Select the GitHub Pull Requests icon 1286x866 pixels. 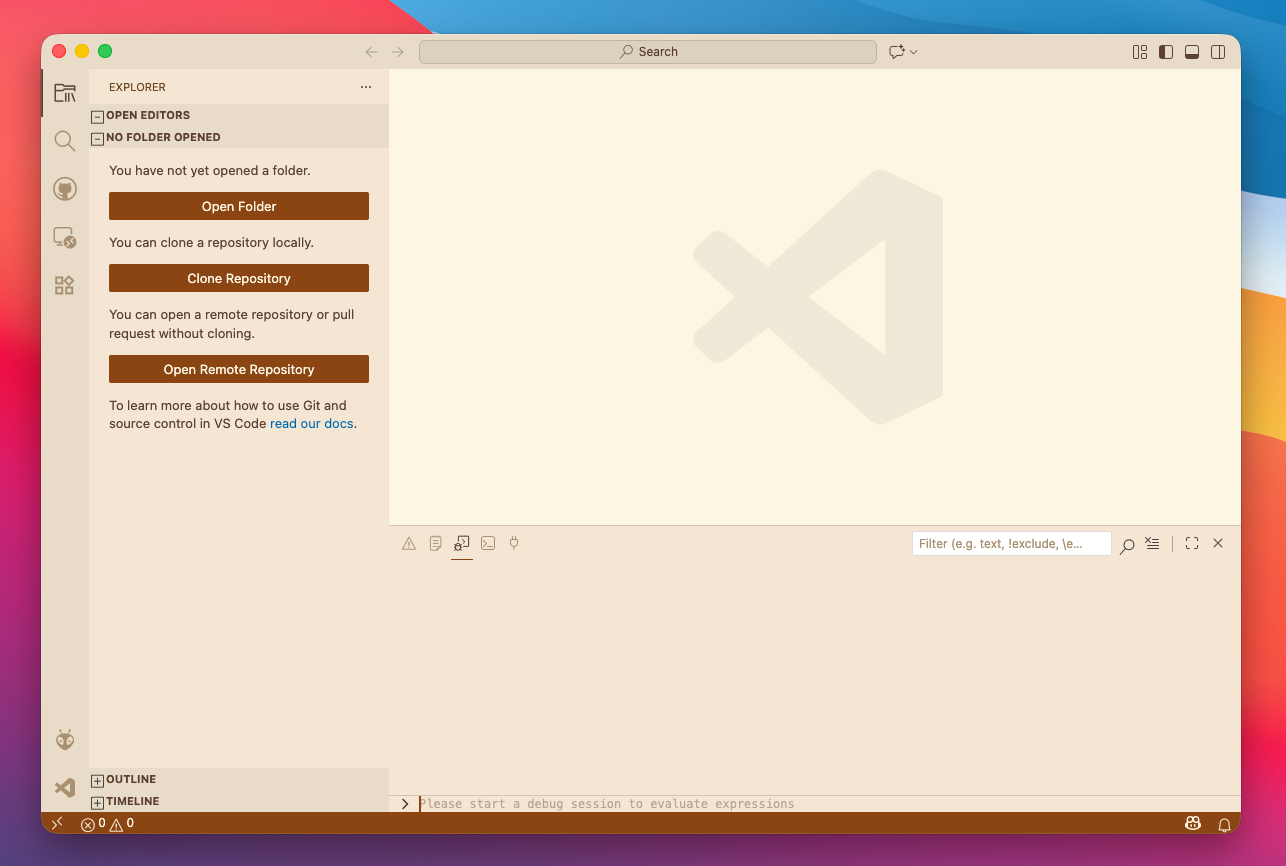coord(64,188)
